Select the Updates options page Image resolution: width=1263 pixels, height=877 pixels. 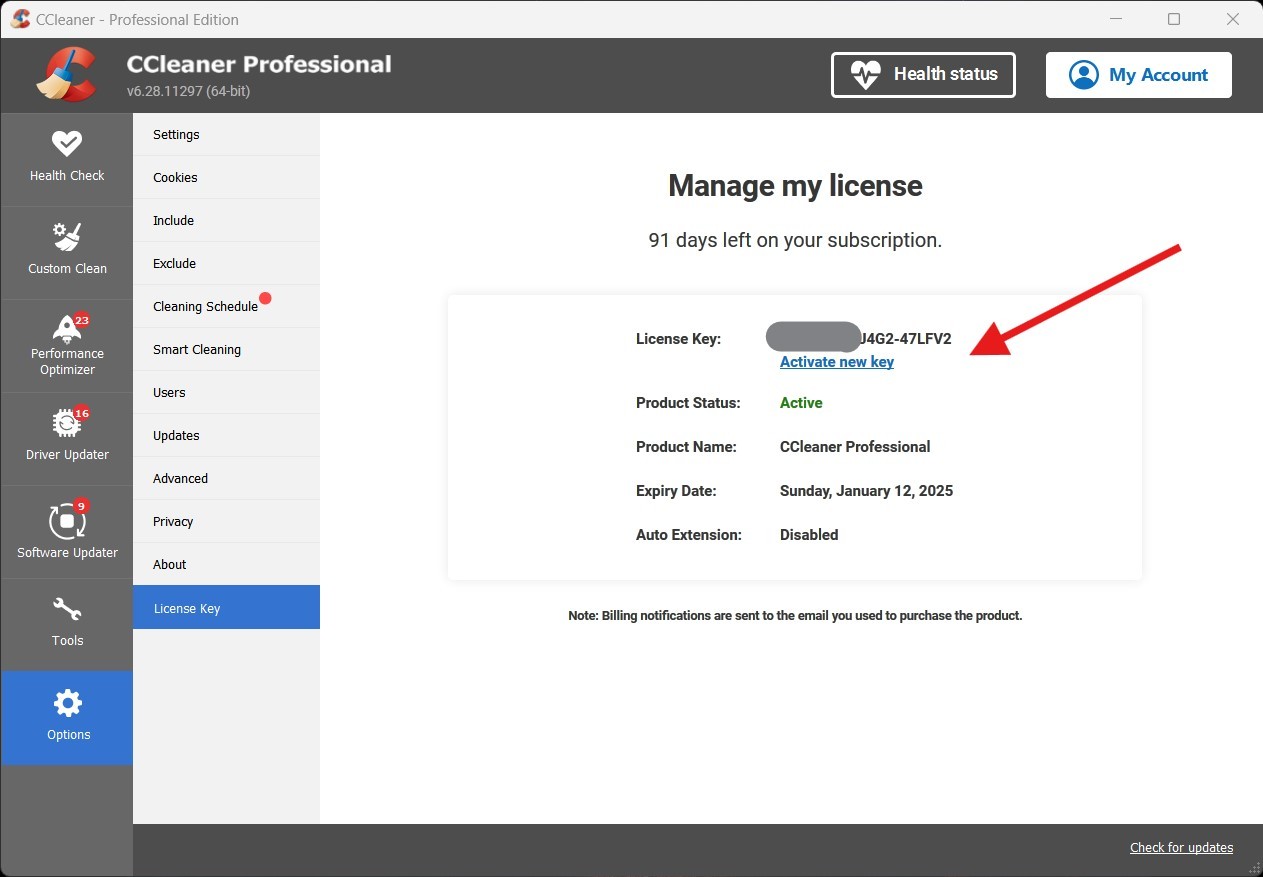click(226, 435)
